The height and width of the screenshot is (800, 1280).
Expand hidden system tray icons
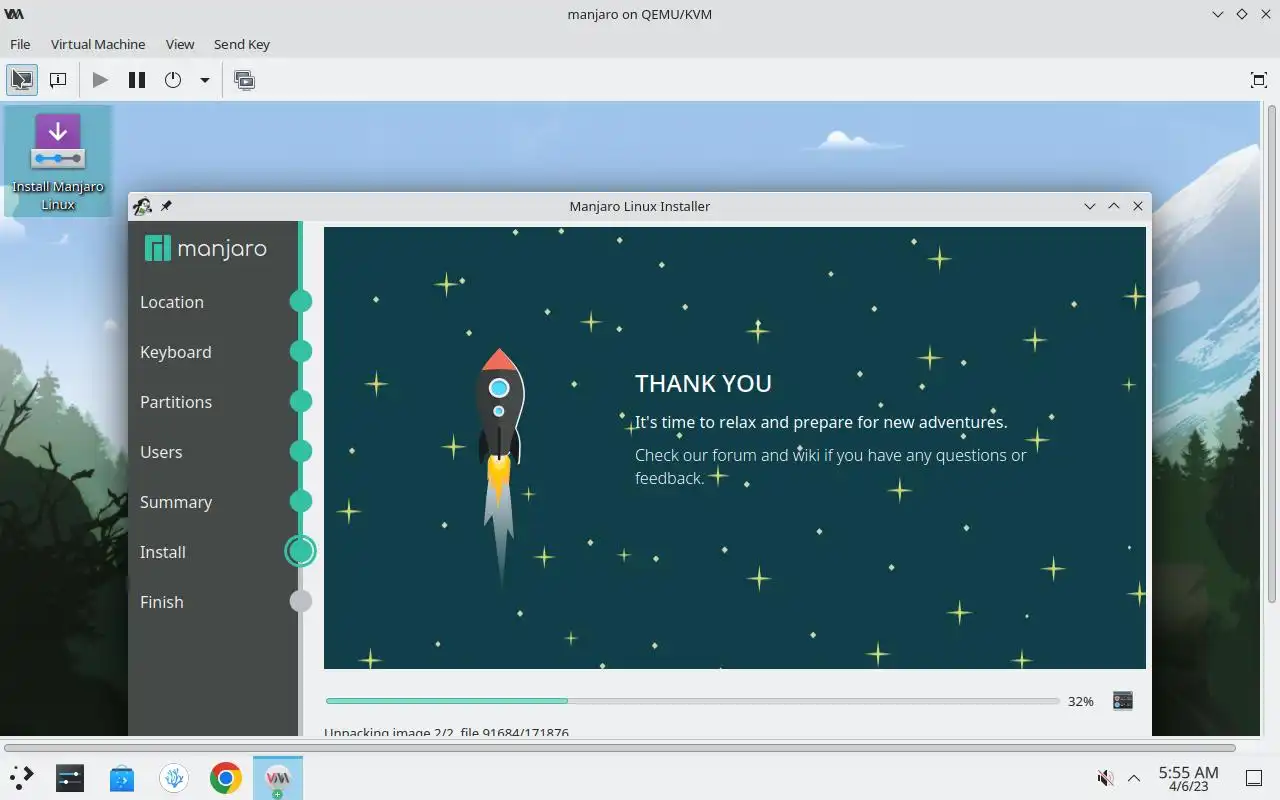[x=1134, y=778]
